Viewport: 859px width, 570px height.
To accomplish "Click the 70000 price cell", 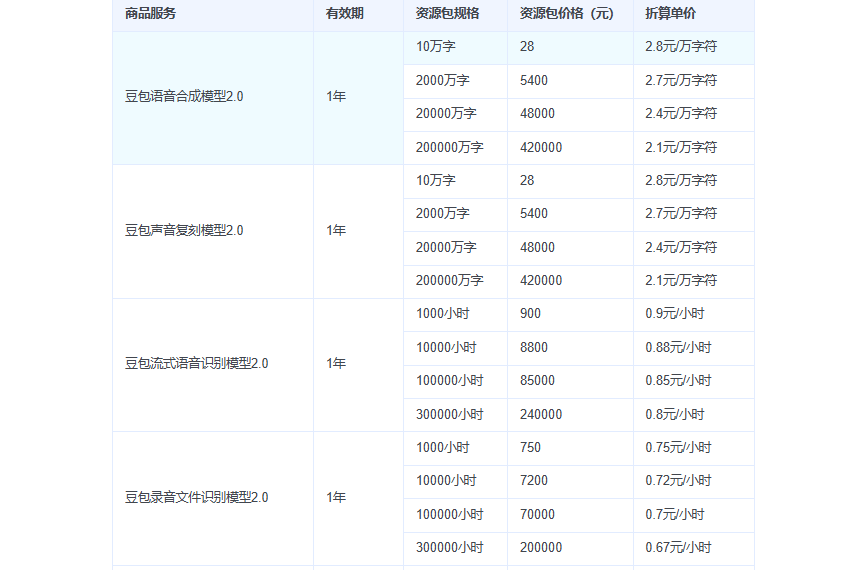I will [x=570, y=515].
